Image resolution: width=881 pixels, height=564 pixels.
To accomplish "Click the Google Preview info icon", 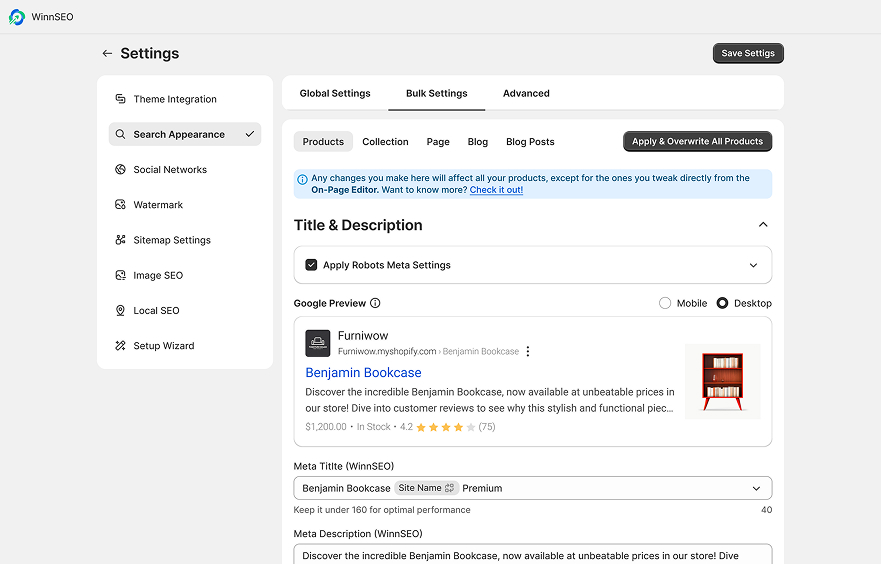I will click(x=375, y=303).
